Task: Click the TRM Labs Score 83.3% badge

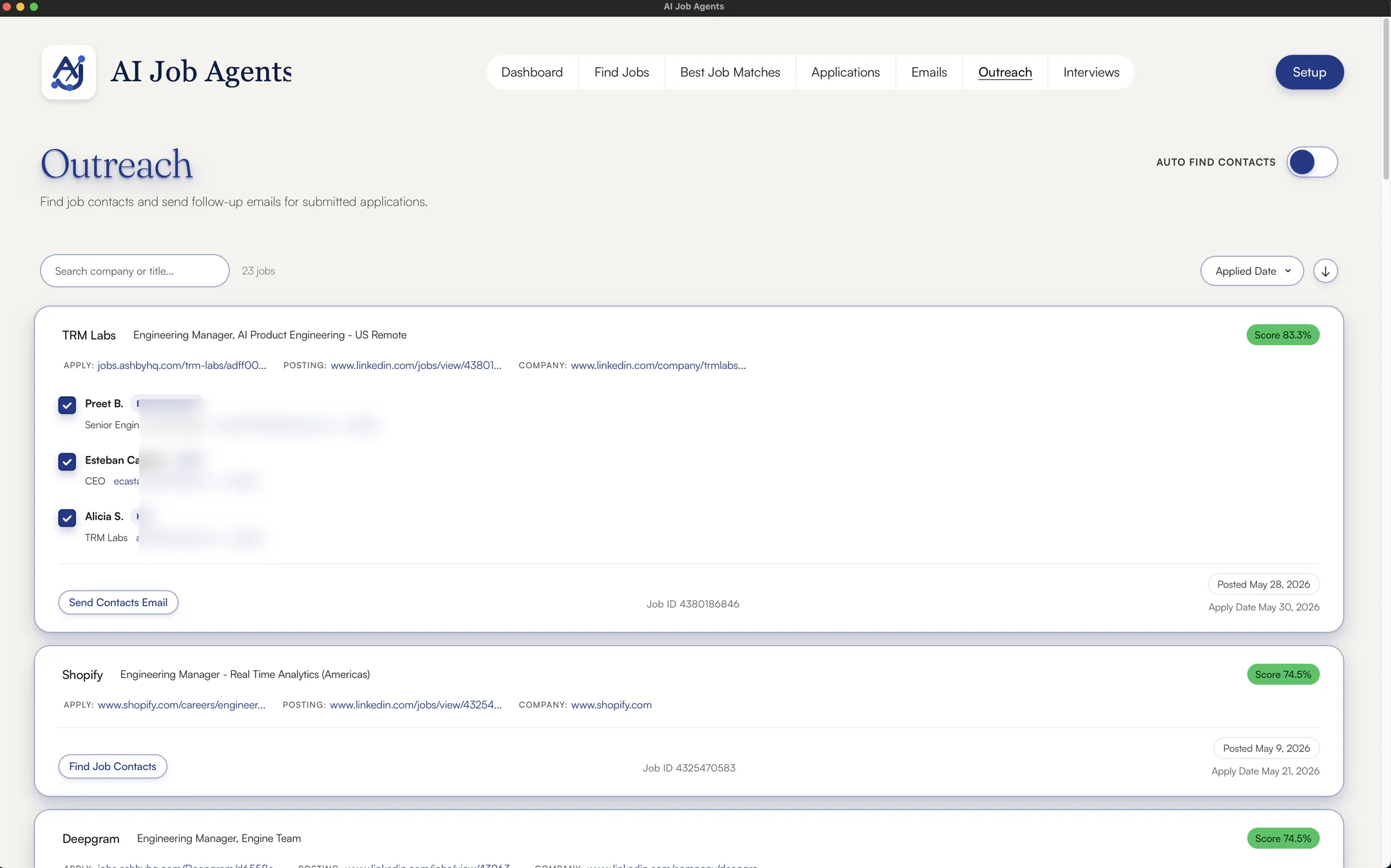Action: (x=1283, y=335)
